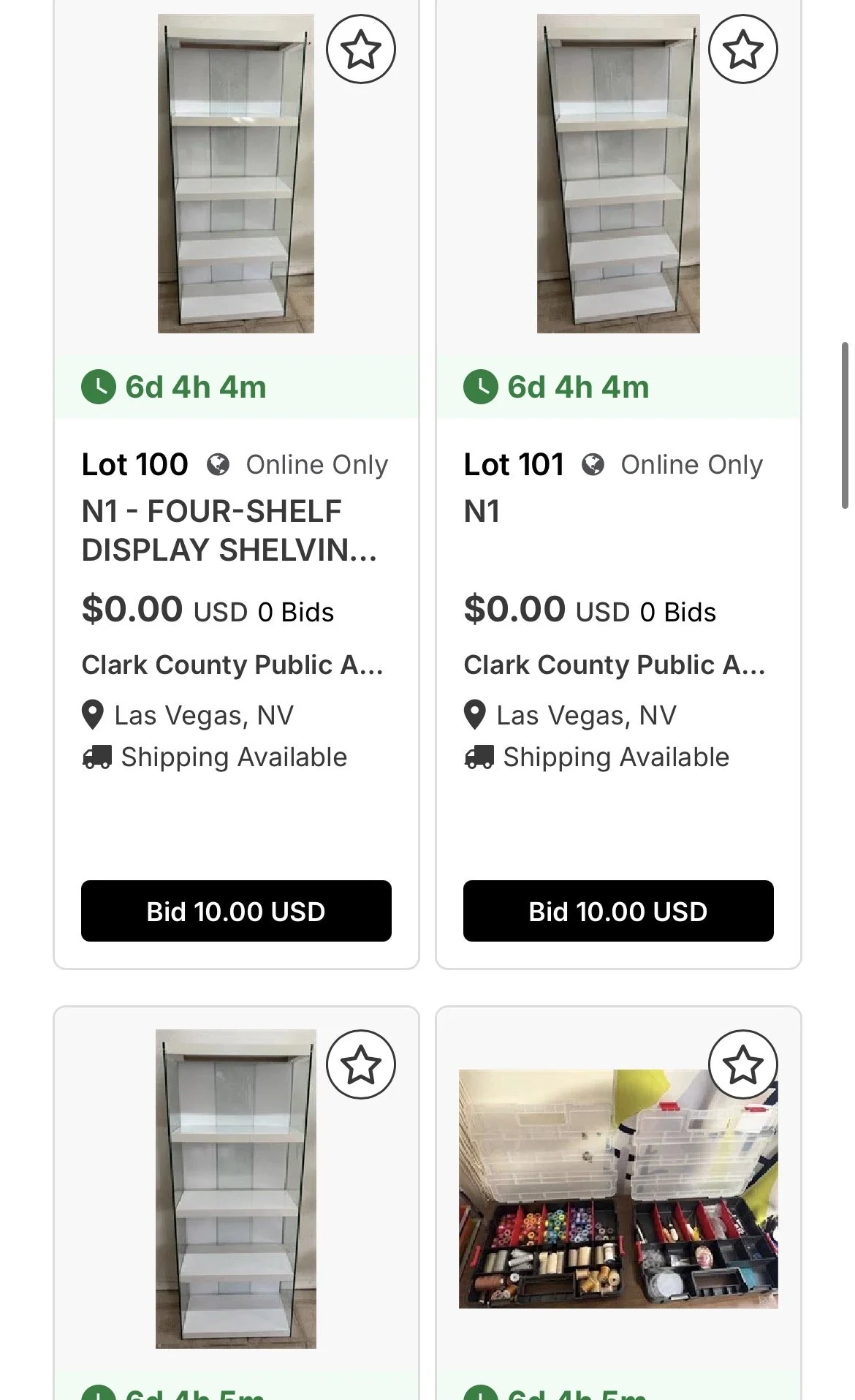
Task: Click location pin icon in Lot 100 card
Action: coord(93,715)
